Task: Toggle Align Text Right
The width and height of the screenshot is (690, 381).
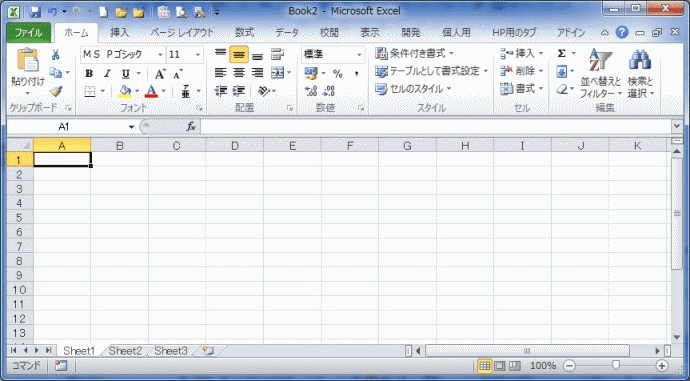Action: coord(257,73)
